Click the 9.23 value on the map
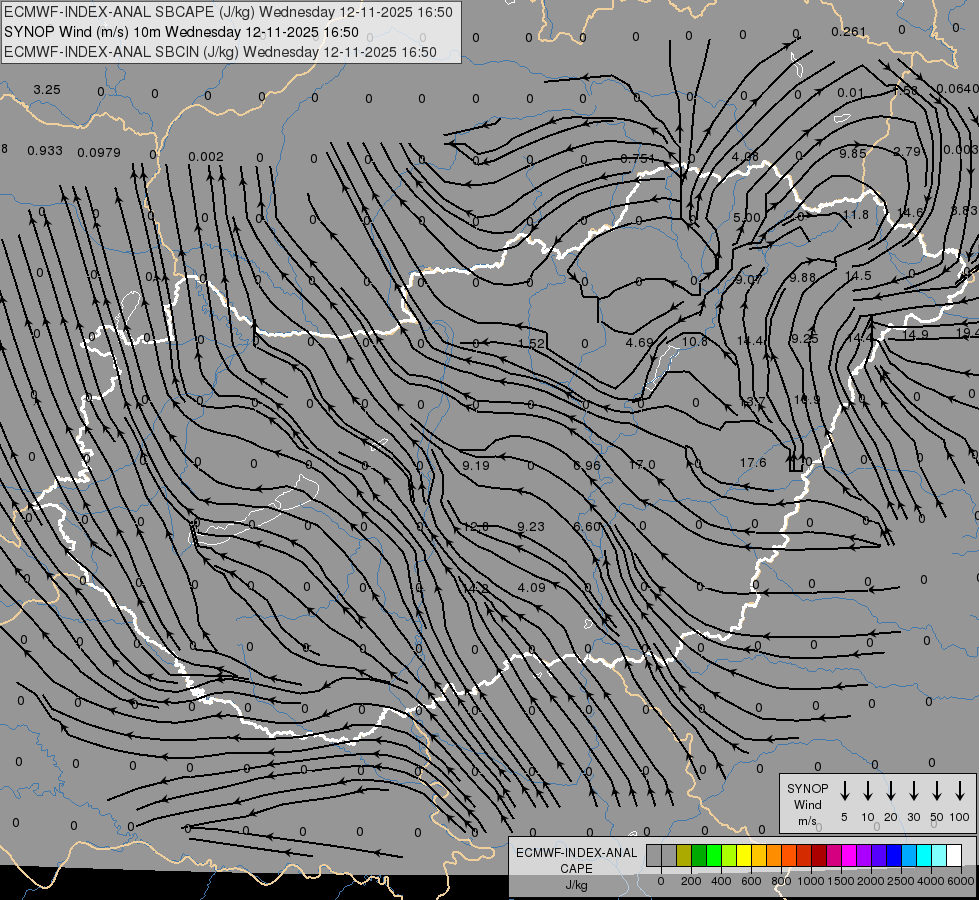This screenshot has width=979, height=900. click(x=531, y=527)
